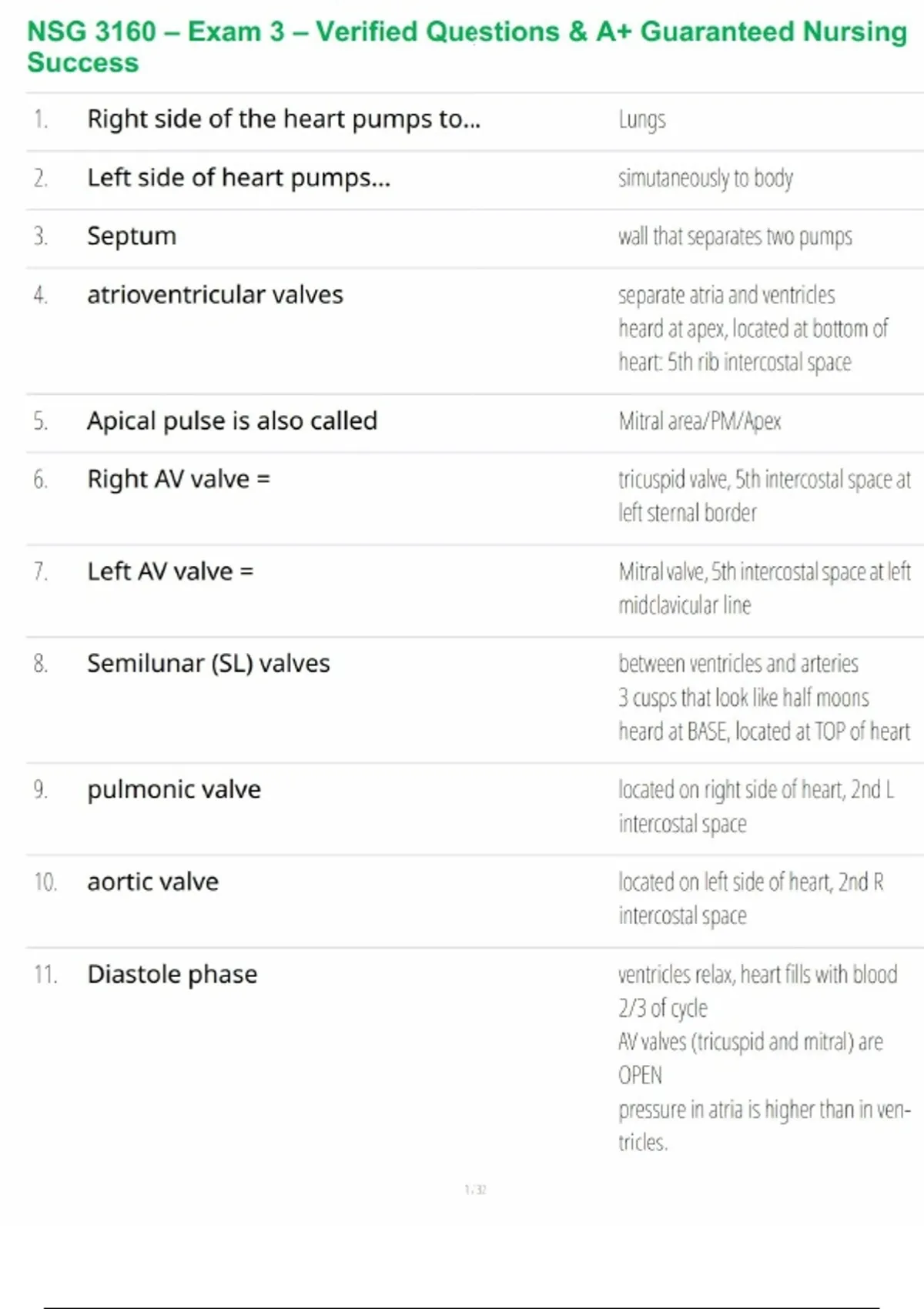Click the text '2/3 of cycle'
This screenshot has width=924, height=1309.
pyautogui.click(x=663, y=1009)
